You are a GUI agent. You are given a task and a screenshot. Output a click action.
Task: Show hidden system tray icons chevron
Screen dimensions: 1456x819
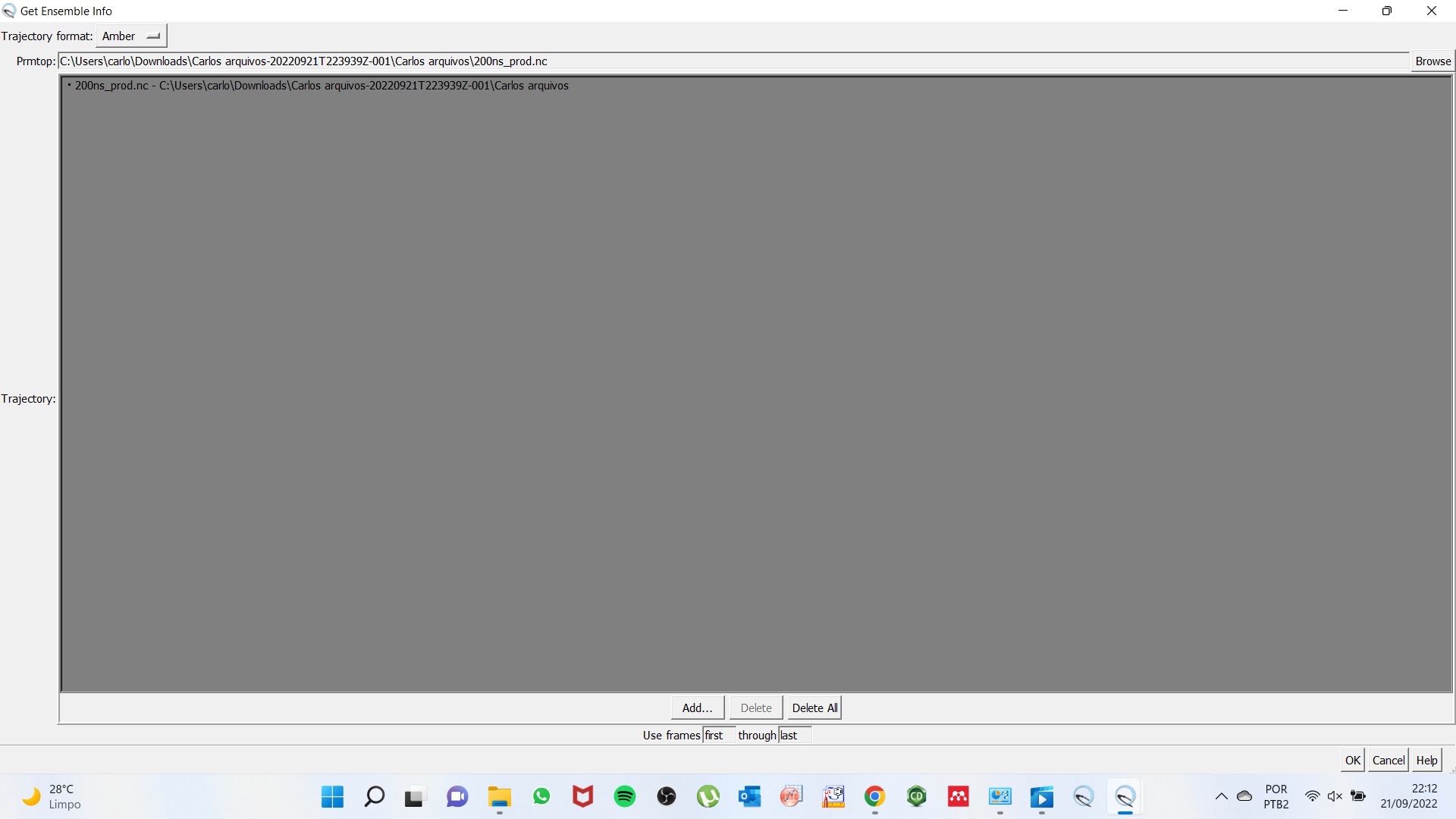pos(1221,796)
